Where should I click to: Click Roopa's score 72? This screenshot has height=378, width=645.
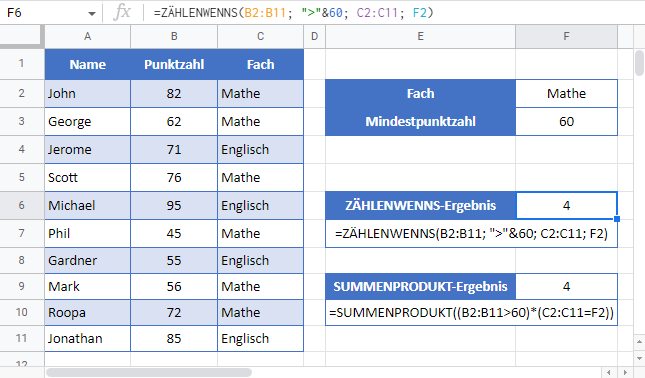click(x=174, y=313)
